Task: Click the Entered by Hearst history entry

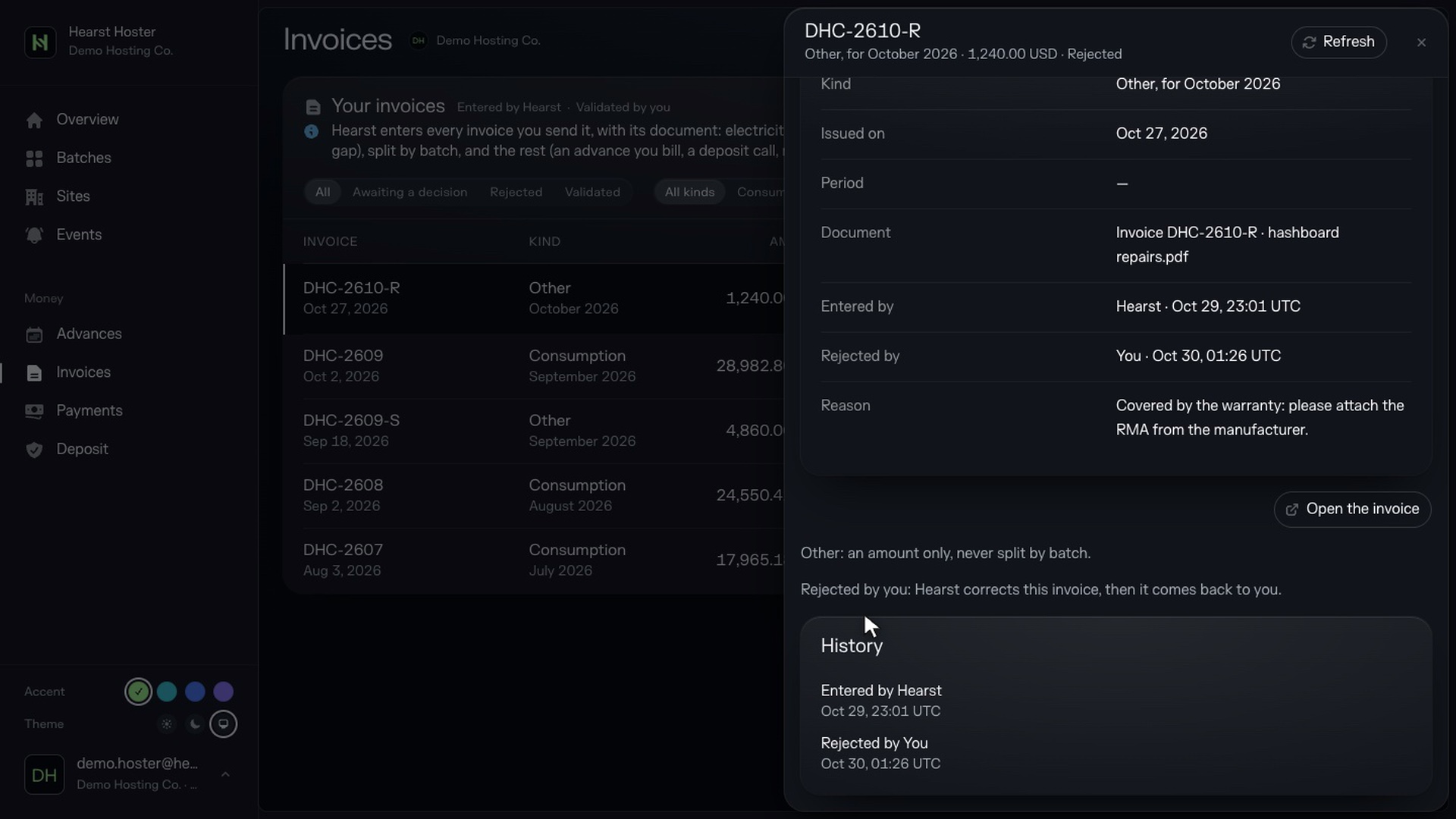Action: [881, 701]
